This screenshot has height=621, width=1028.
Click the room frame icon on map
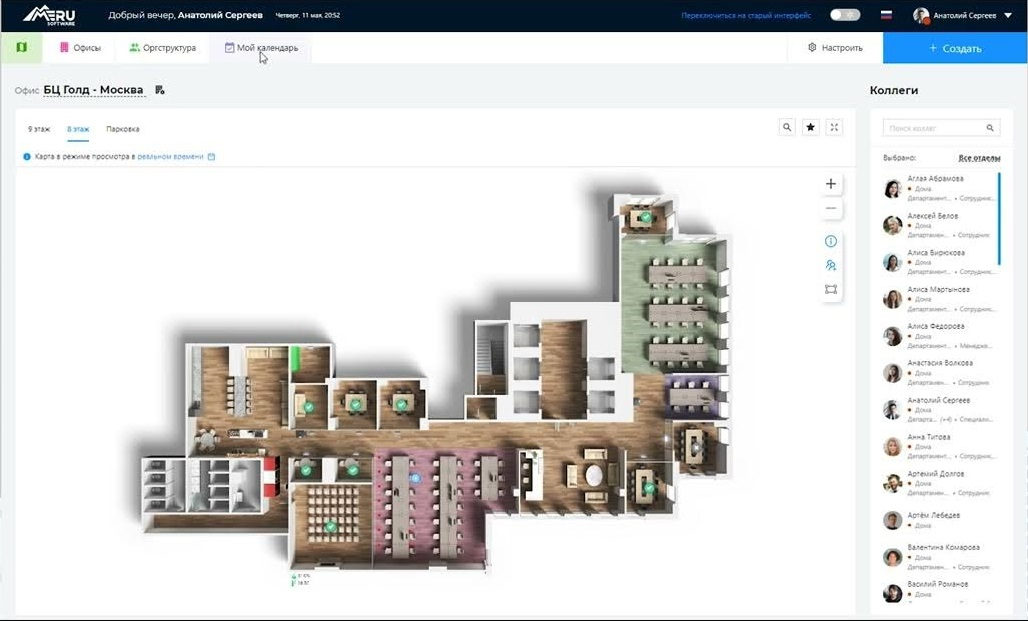coord(830,290)
